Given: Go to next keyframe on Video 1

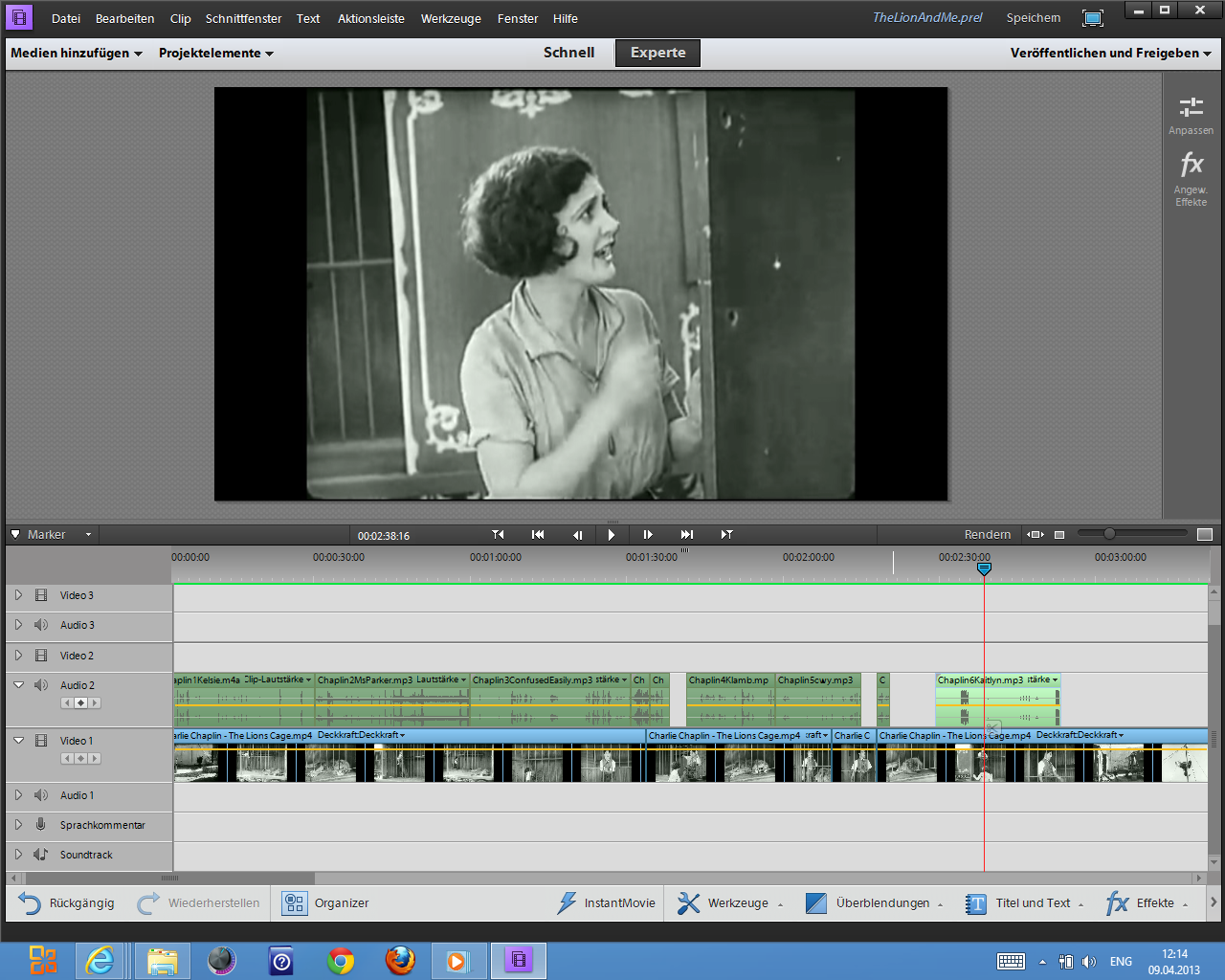Looking at the screenshot, I should [95, 759].
